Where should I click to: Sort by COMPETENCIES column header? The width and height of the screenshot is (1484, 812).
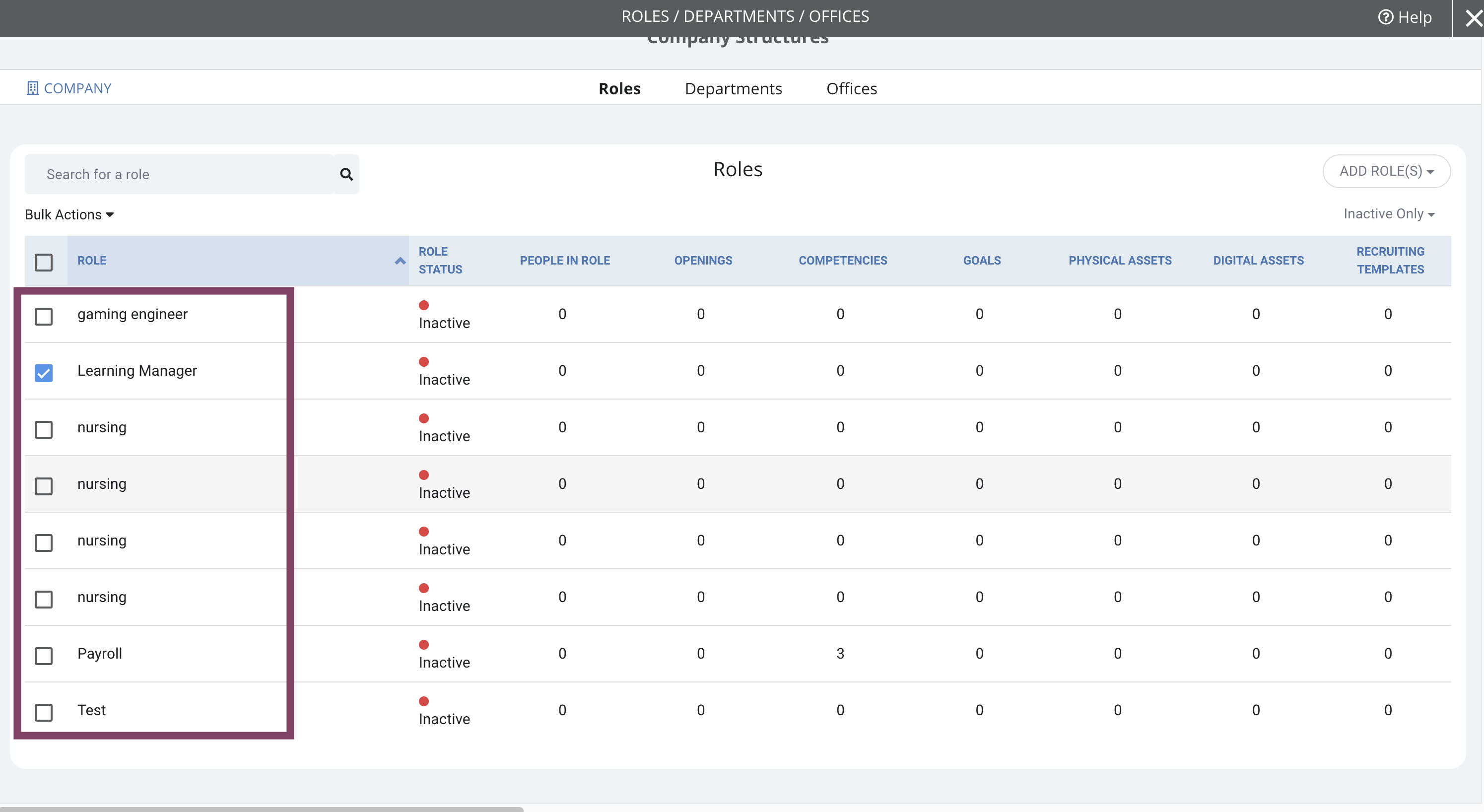pos(842,261)
